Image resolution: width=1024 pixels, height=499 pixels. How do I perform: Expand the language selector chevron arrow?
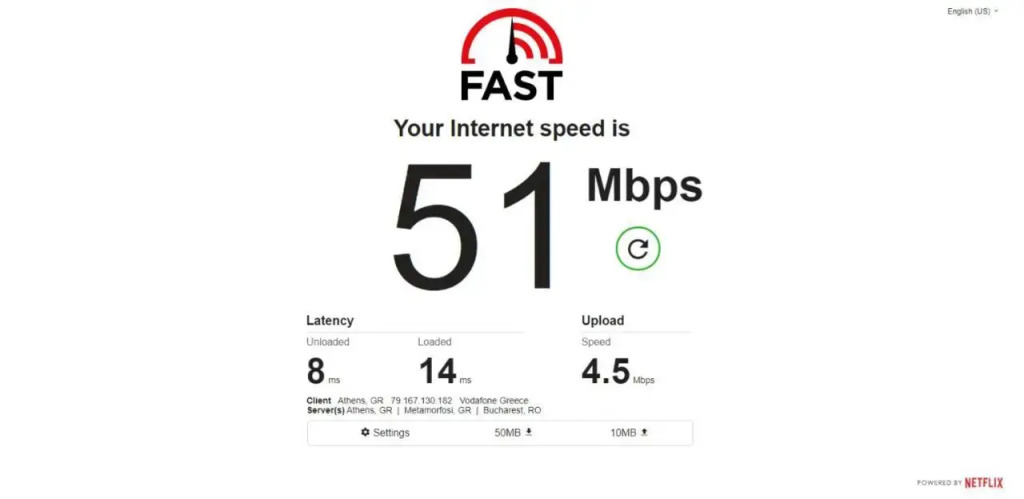pyautogui.click(x=996, y=11)
